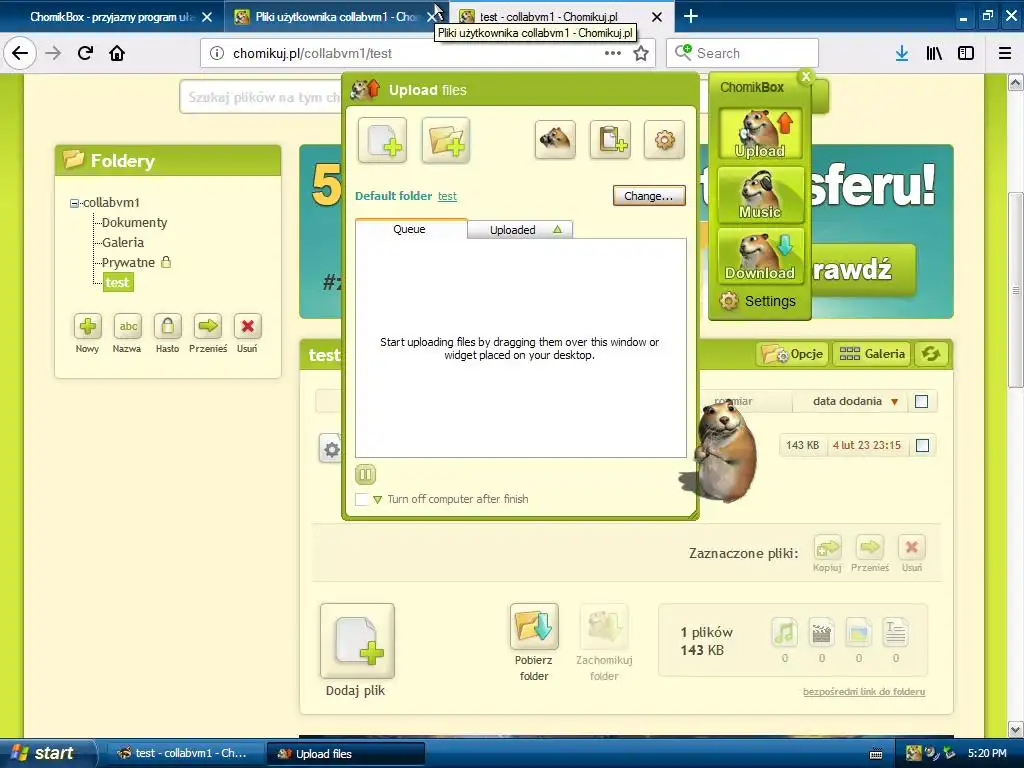Select the Galeria folder in tree
The image size is (1024, 768).
pyautogui.click(x=123, y=242)
